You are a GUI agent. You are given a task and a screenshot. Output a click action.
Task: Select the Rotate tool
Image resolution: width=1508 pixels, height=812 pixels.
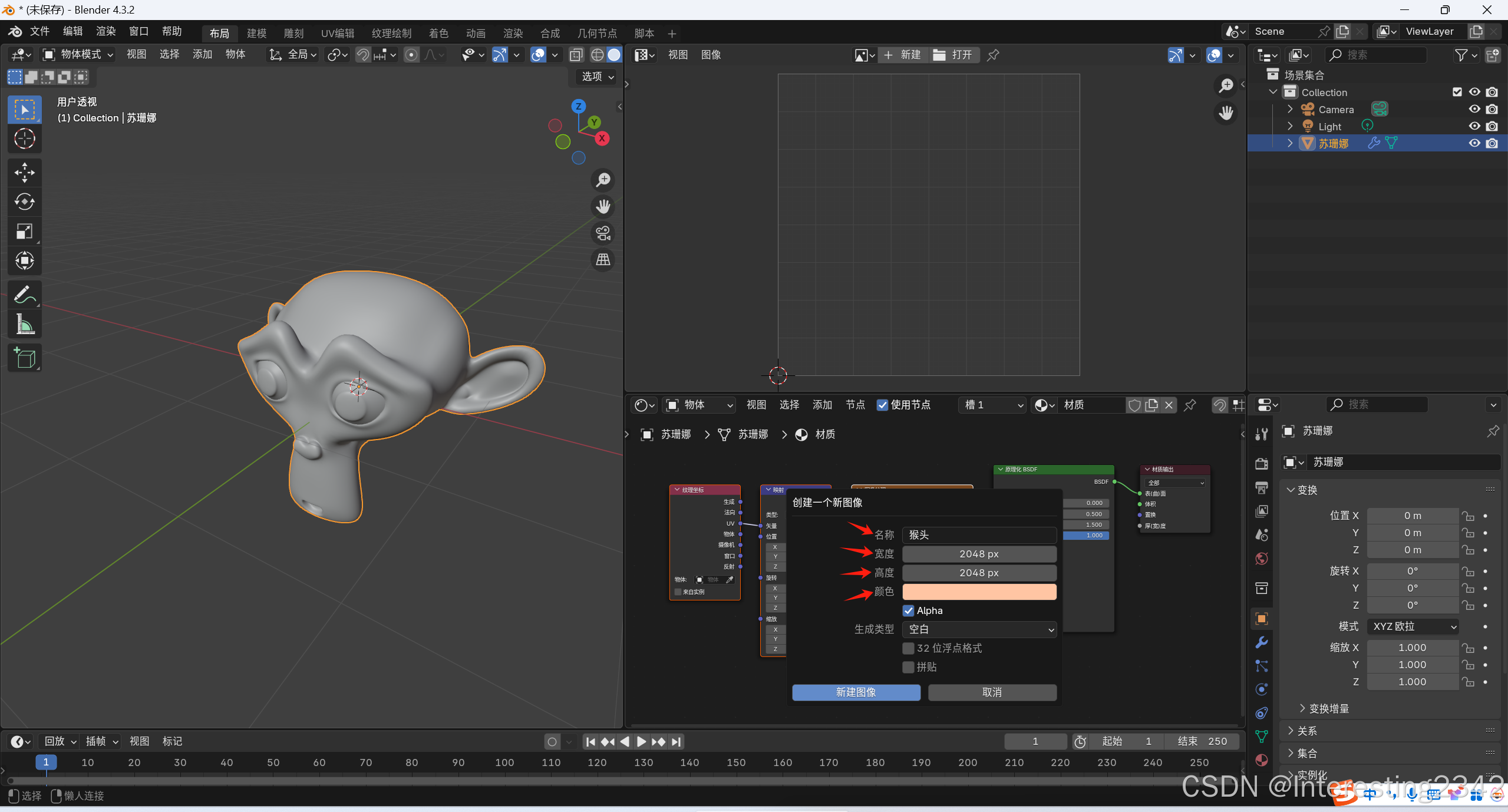point(24,202)
